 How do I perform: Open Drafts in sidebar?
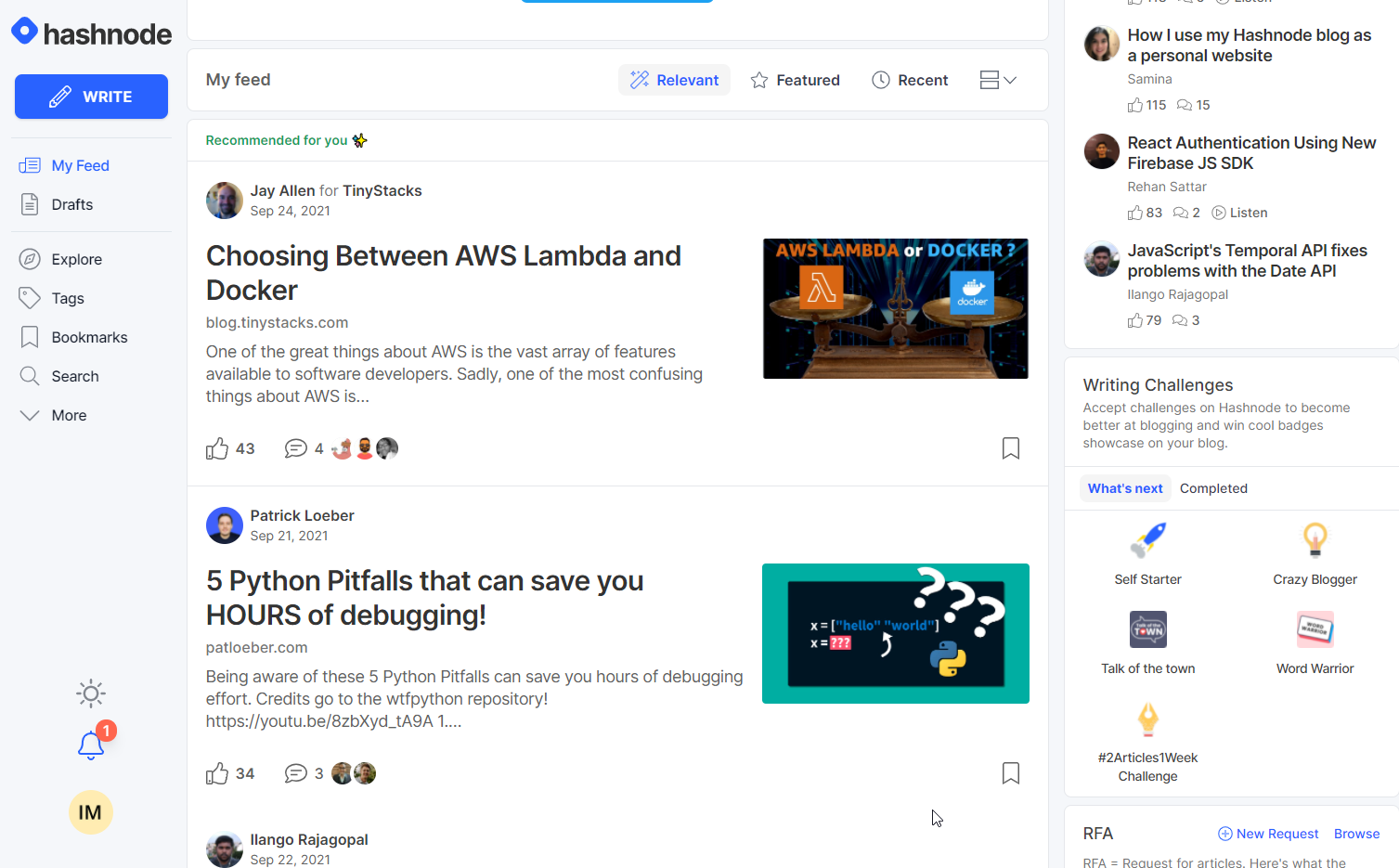57,204
